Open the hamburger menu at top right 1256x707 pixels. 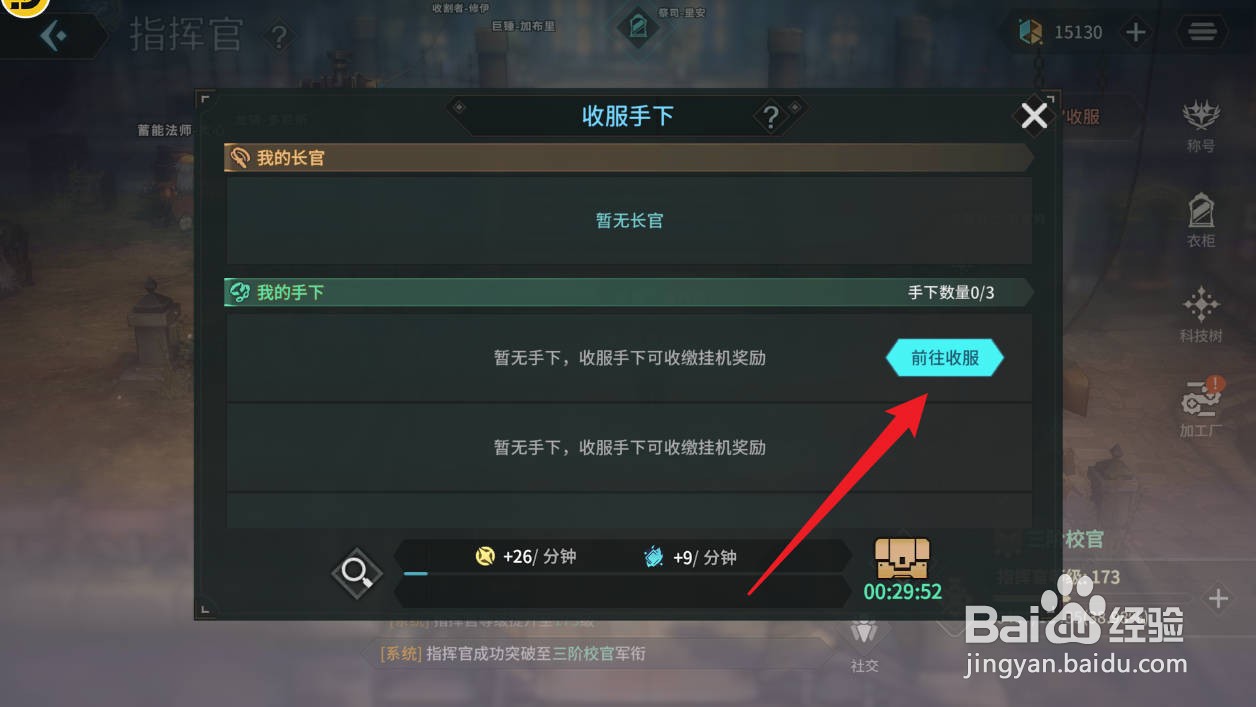[x=1202, y=32]
